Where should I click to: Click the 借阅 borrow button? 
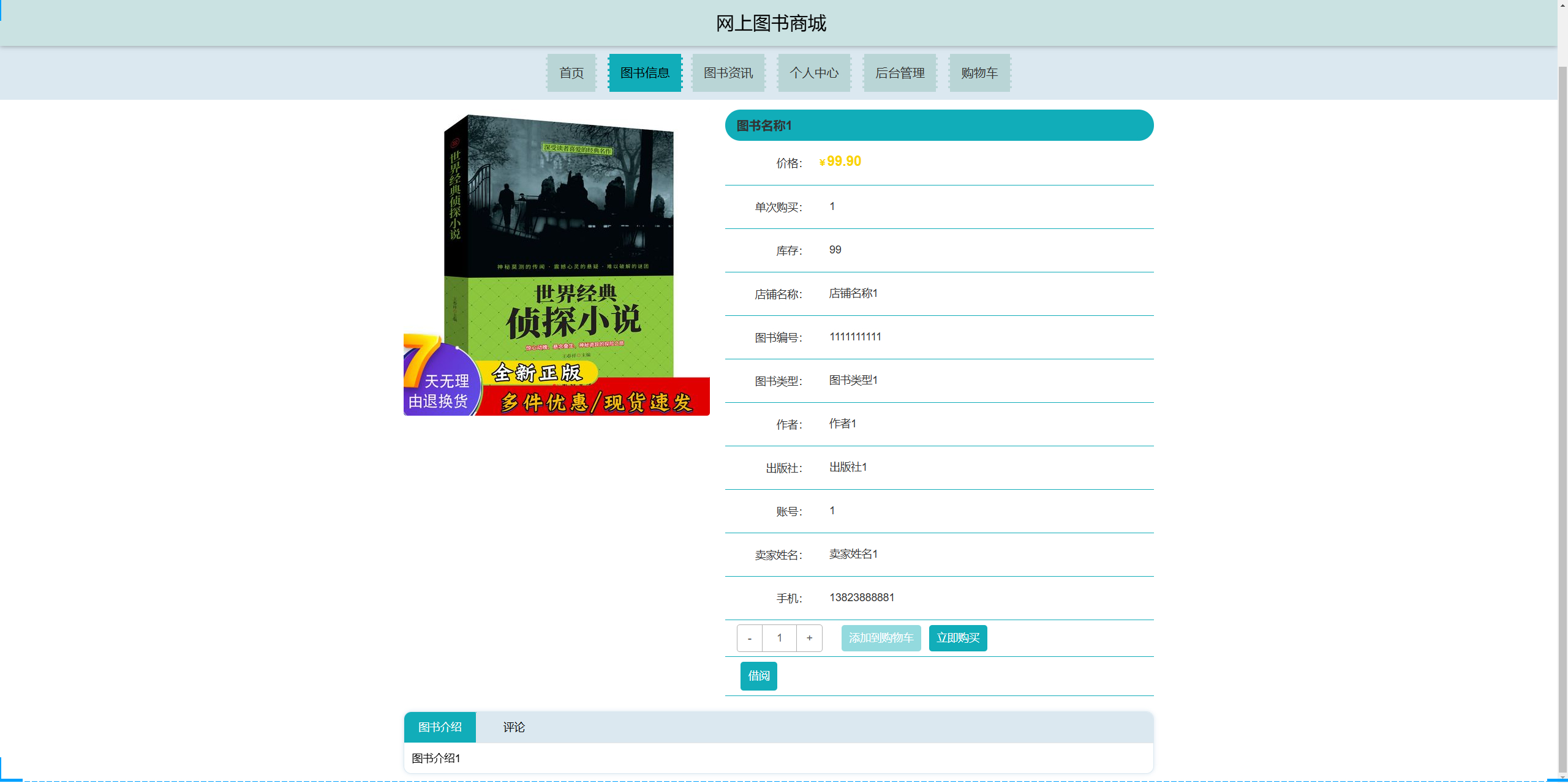(758, 676)
